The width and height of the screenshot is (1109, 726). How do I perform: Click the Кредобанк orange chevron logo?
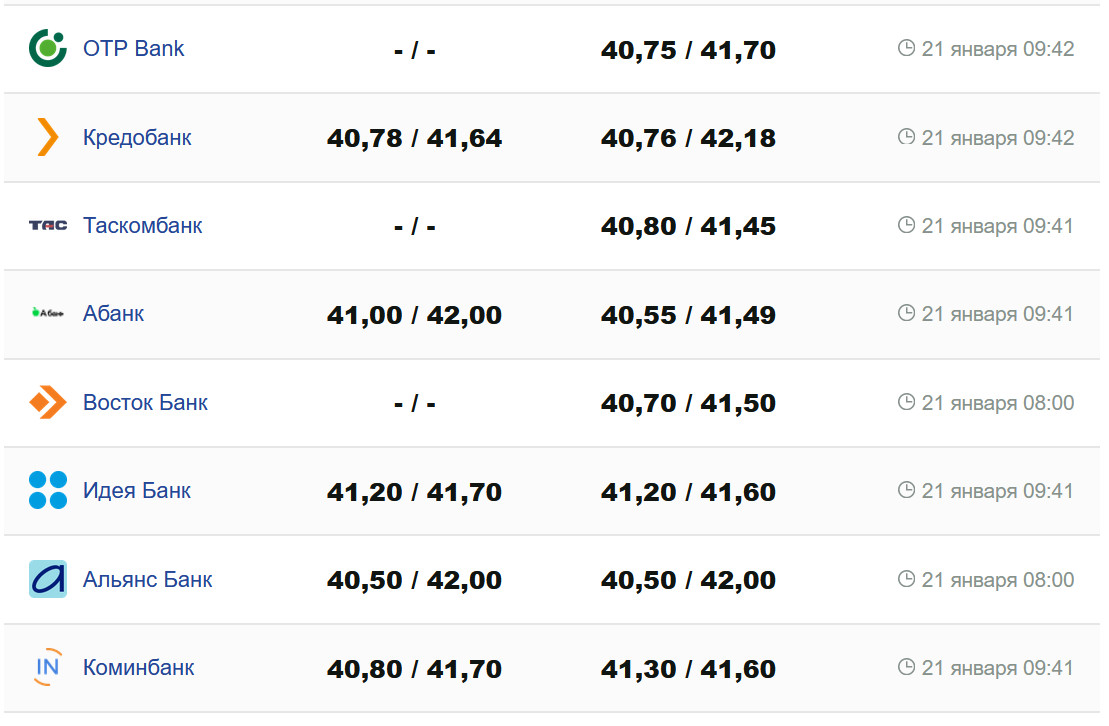48,137
